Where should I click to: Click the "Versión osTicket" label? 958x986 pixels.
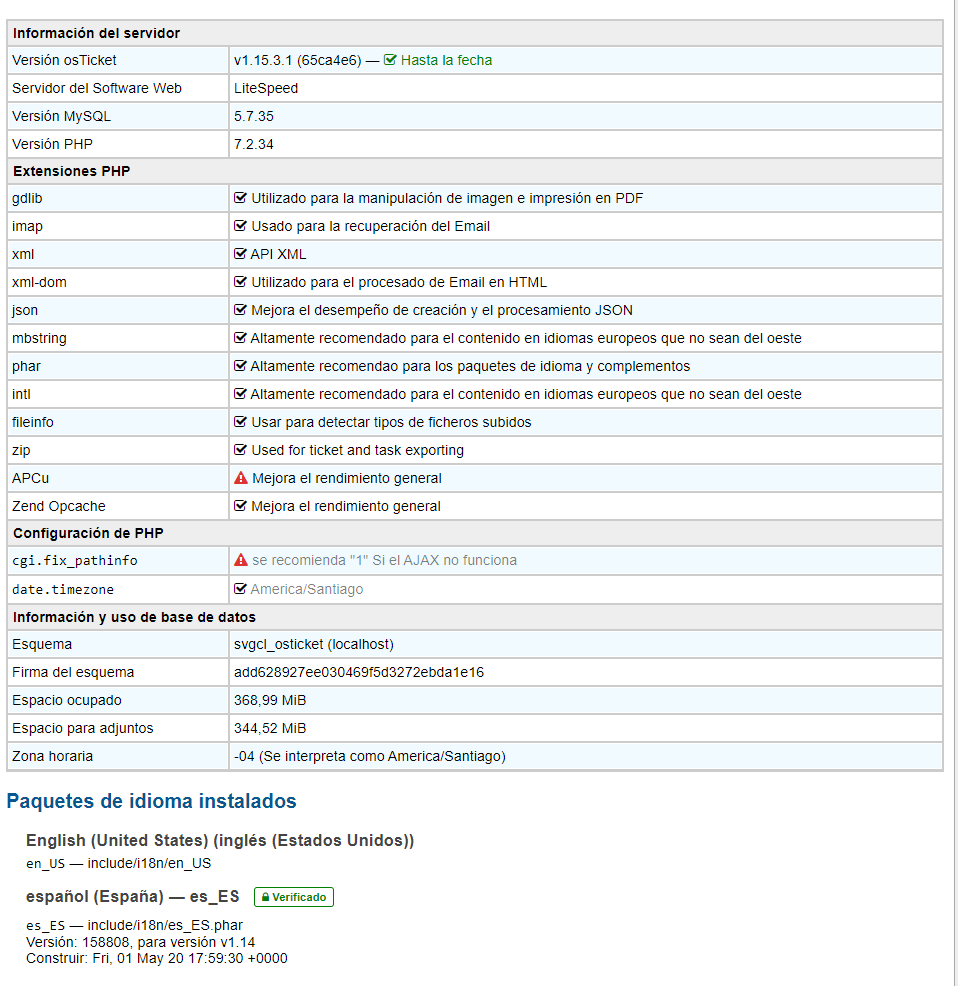coord(64,60)
